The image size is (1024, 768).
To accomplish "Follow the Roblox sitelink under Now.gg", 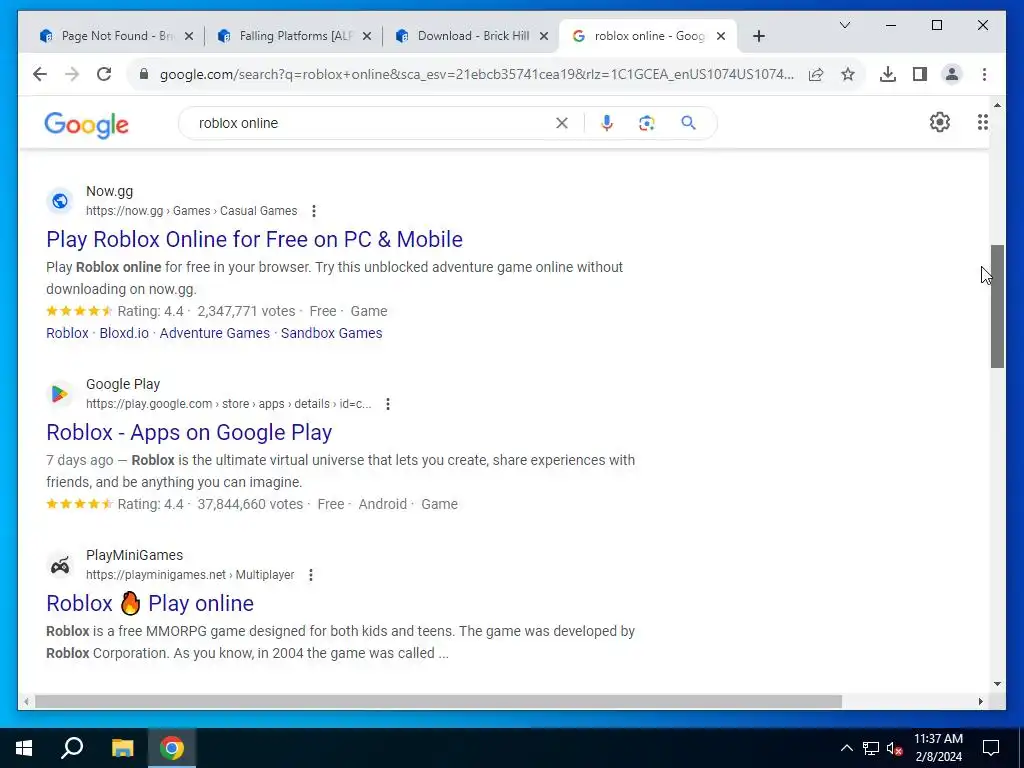I will pos(67,333).
